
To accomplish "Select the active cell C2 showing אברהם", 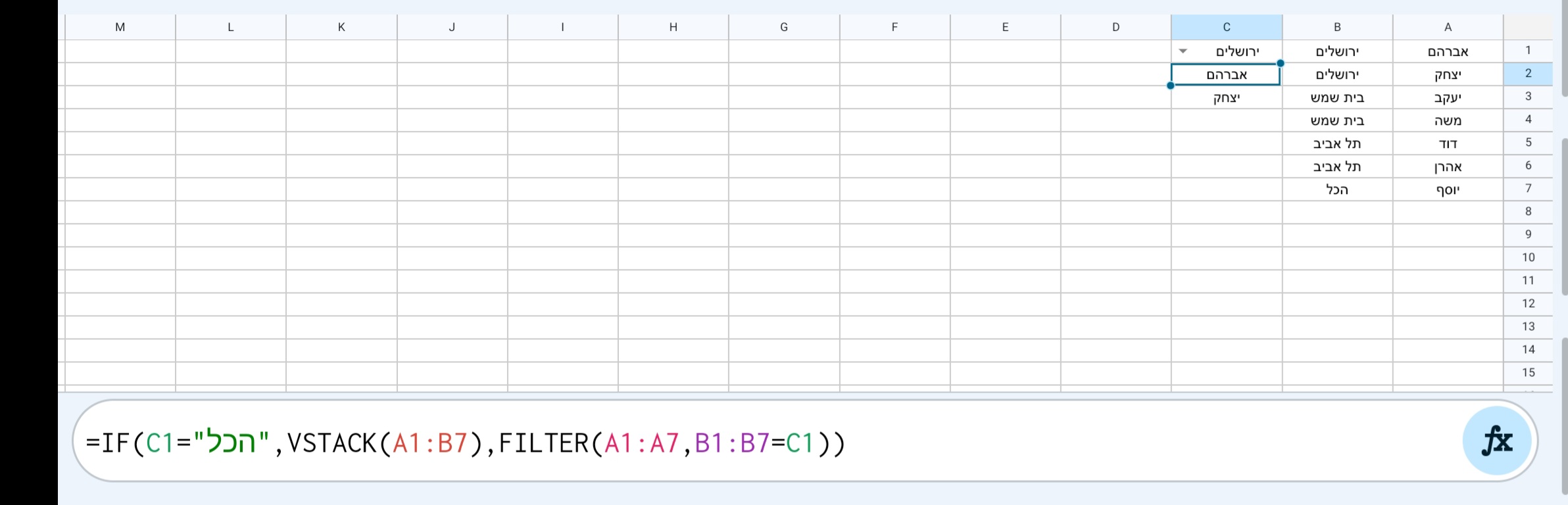I will (1225, 74).
